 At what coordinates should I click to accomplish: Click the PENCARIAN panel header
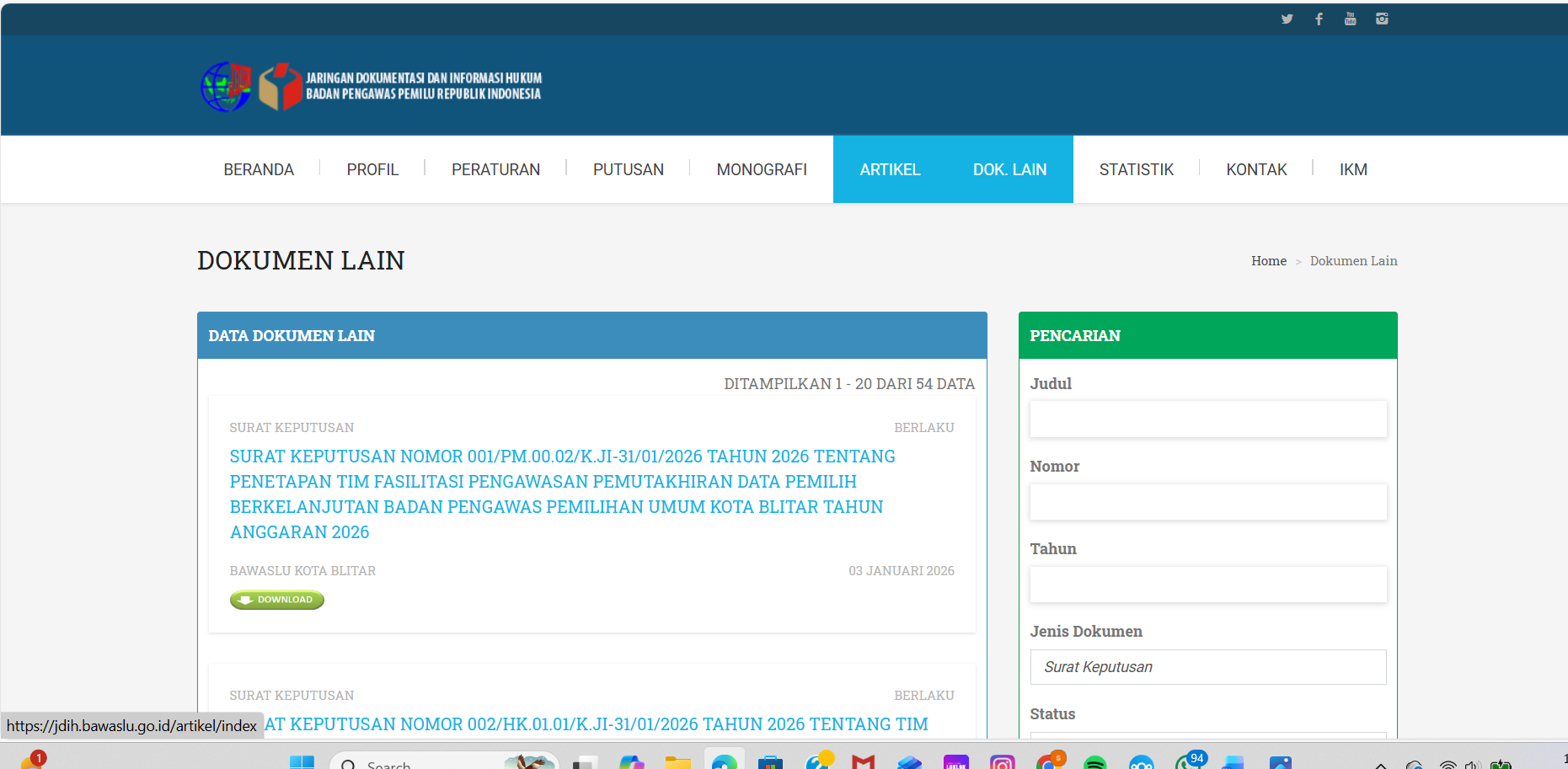coord(1208,335)
